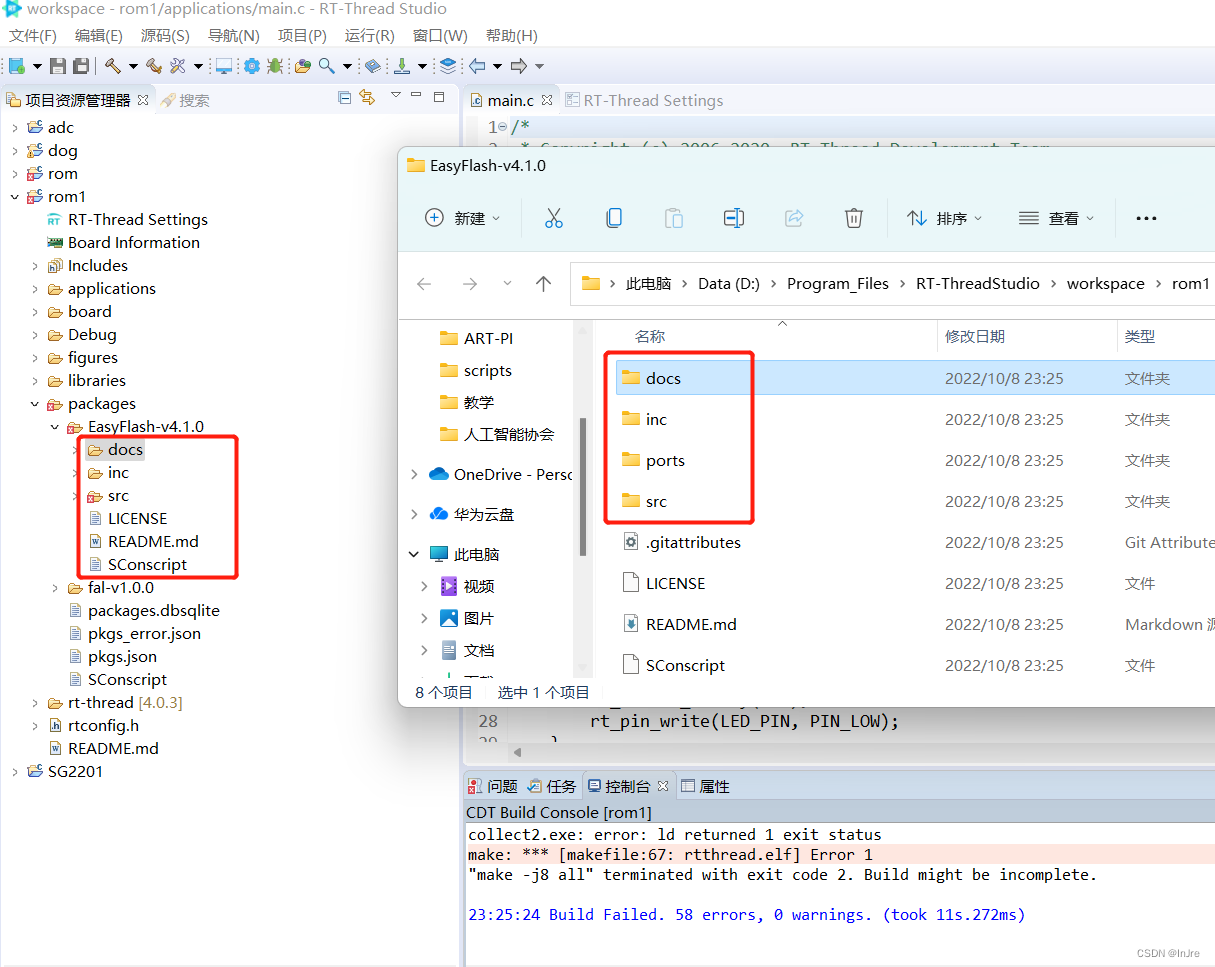The width and height of the screenshot is (1215, 967).
Task: Open the 排序 sort dropdown
Action: tap(945, 218)
